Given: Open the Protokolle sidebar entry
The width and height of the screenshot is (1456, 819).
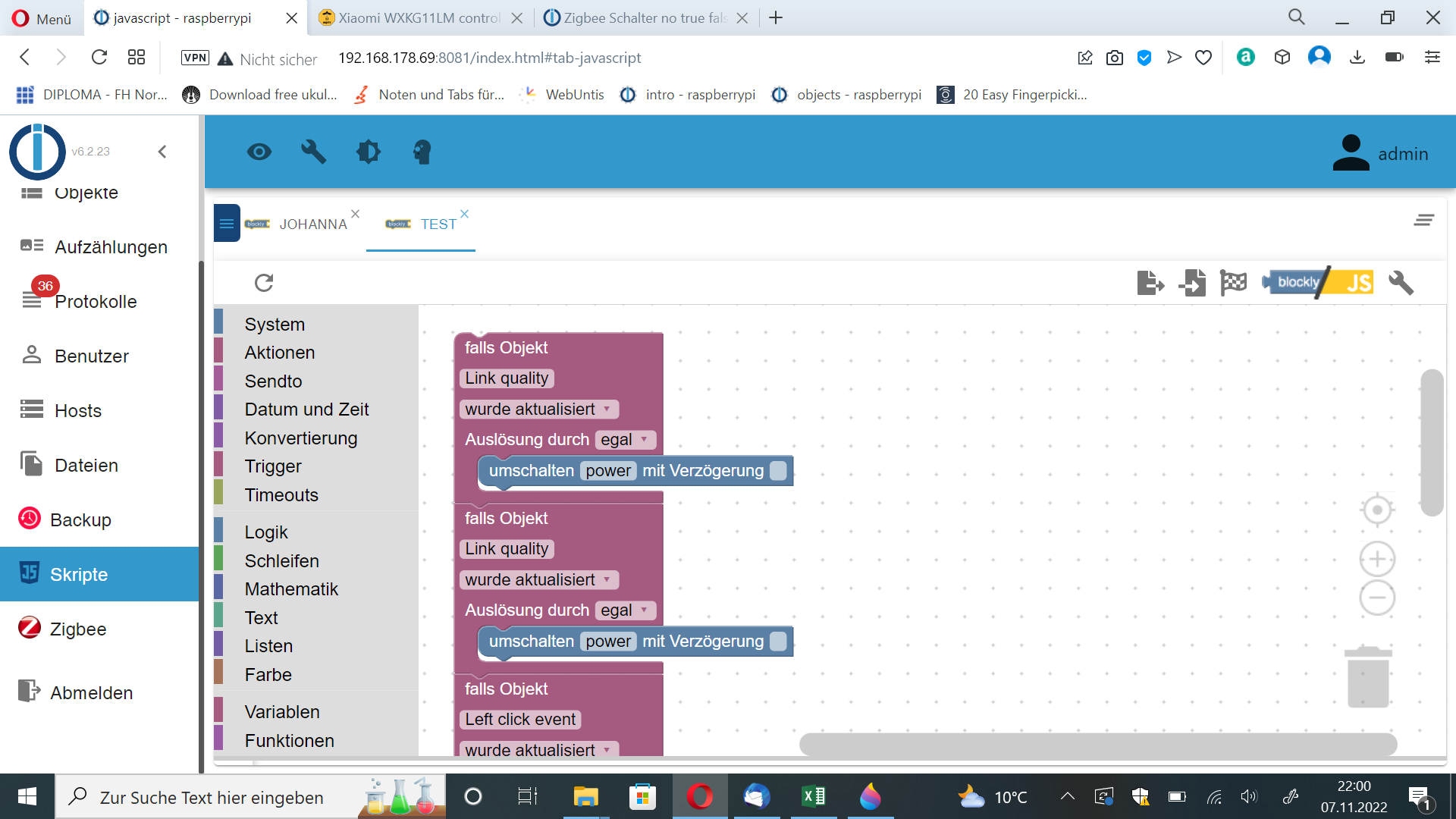Looking at the screenshot, I should point(96,301).
